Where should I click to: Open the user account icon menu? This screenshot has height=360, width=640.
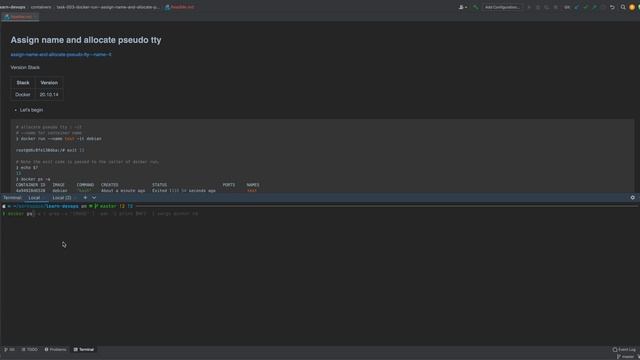(462, 7)
